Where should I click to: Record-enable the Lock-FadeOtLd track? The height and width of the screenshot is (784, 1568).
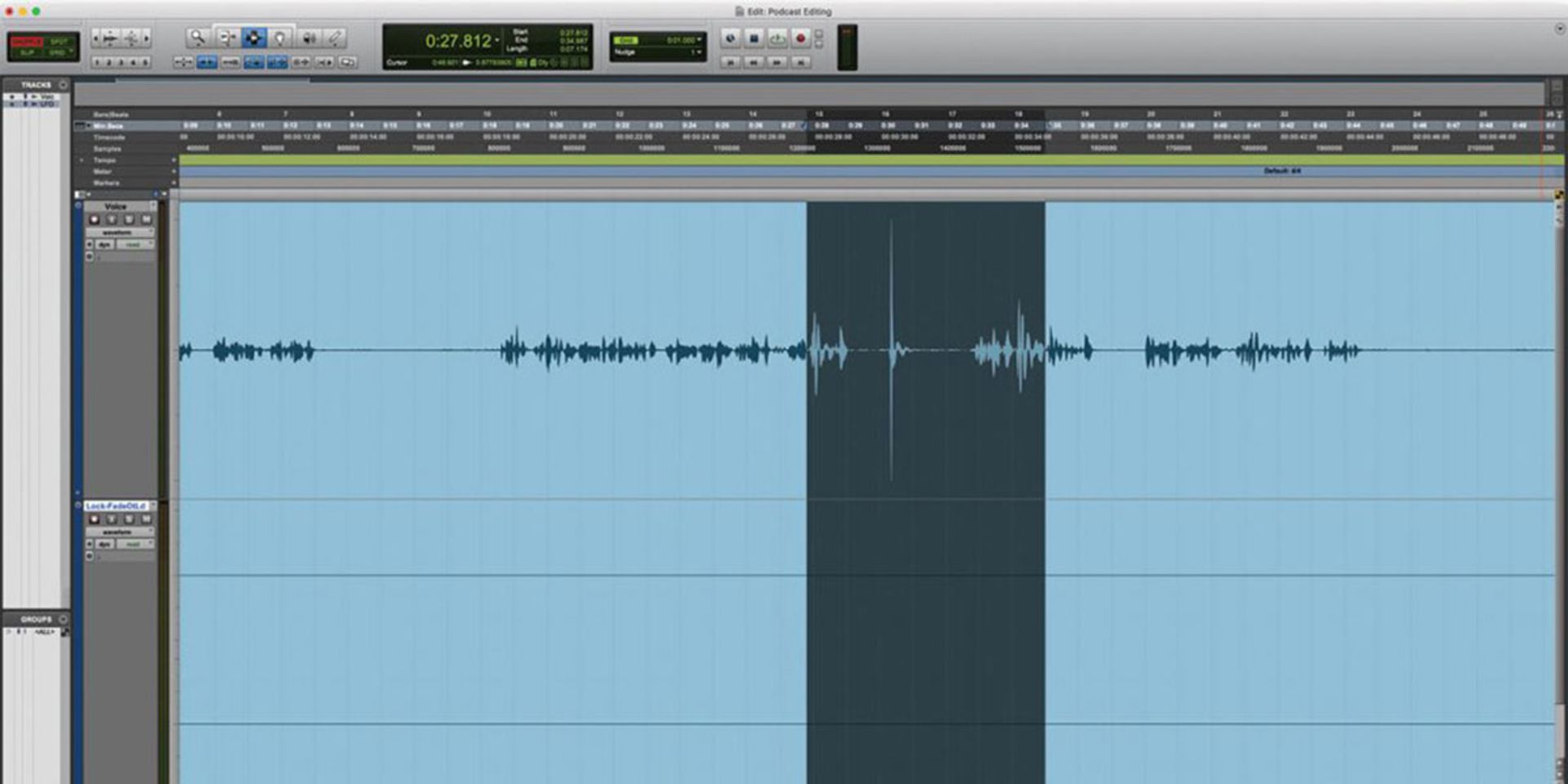(94, 519)
